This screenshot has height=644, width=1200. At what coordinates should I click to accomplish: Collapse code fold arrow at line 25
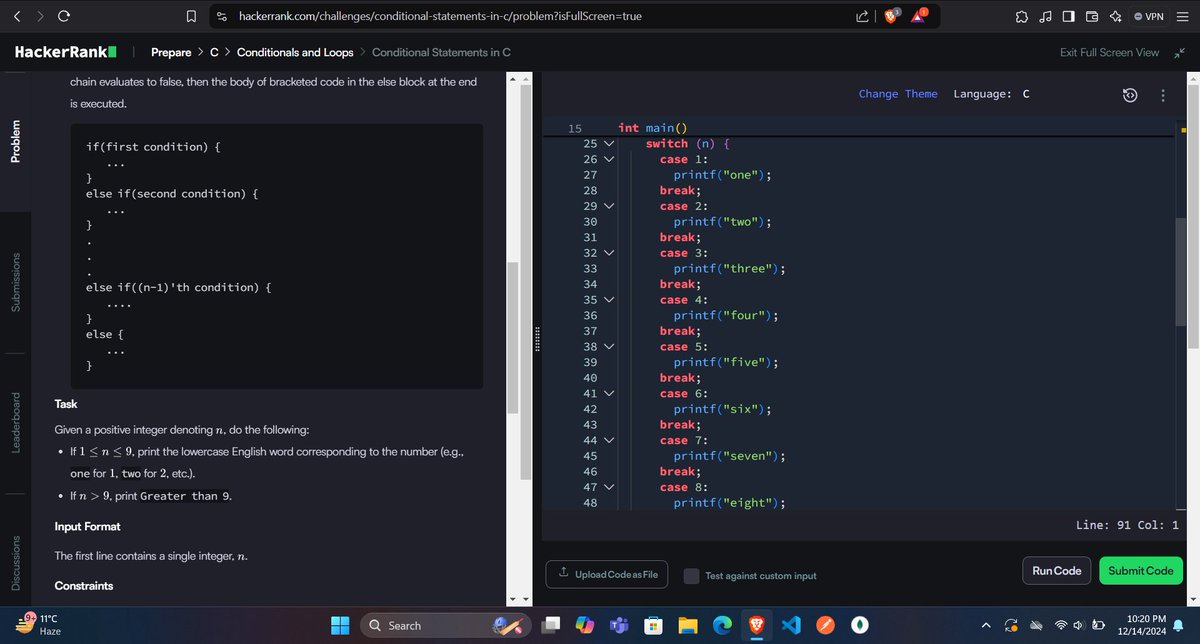607,144
